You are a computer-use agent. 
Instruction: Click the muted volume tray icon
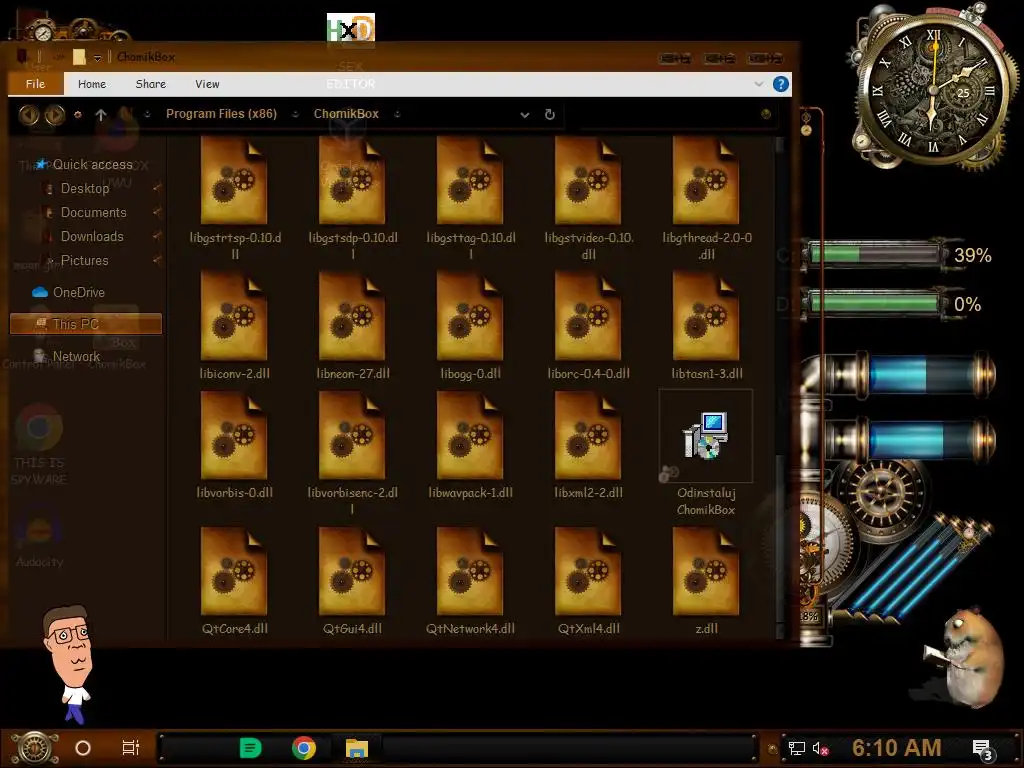(x=820, y=748)
